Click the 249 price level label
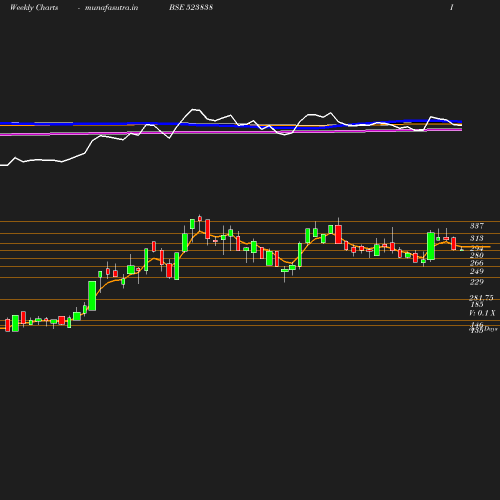The image size is (500, 500). point(477,271)
